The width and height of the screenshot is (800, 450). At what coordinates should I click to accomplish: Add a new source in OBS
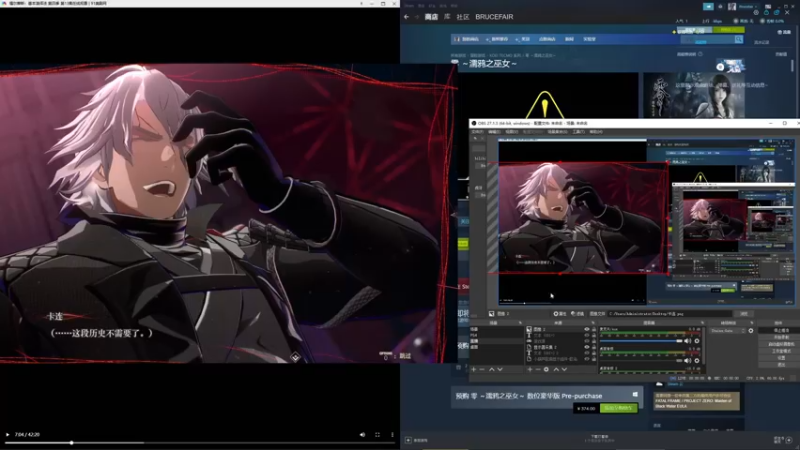pos(530,369)
